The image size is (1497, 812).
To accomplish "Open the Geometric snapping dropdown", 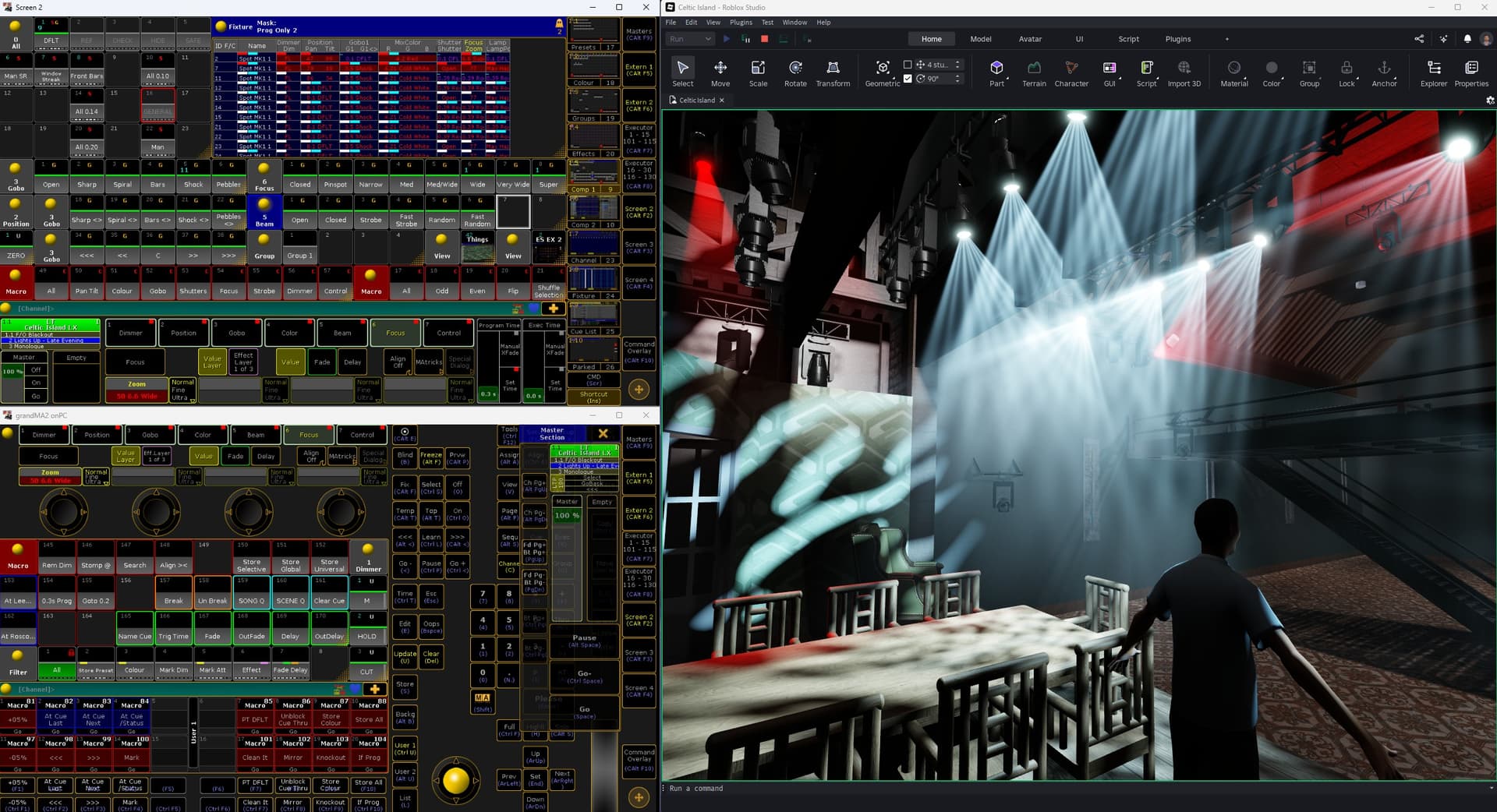I will click(883, 72).
